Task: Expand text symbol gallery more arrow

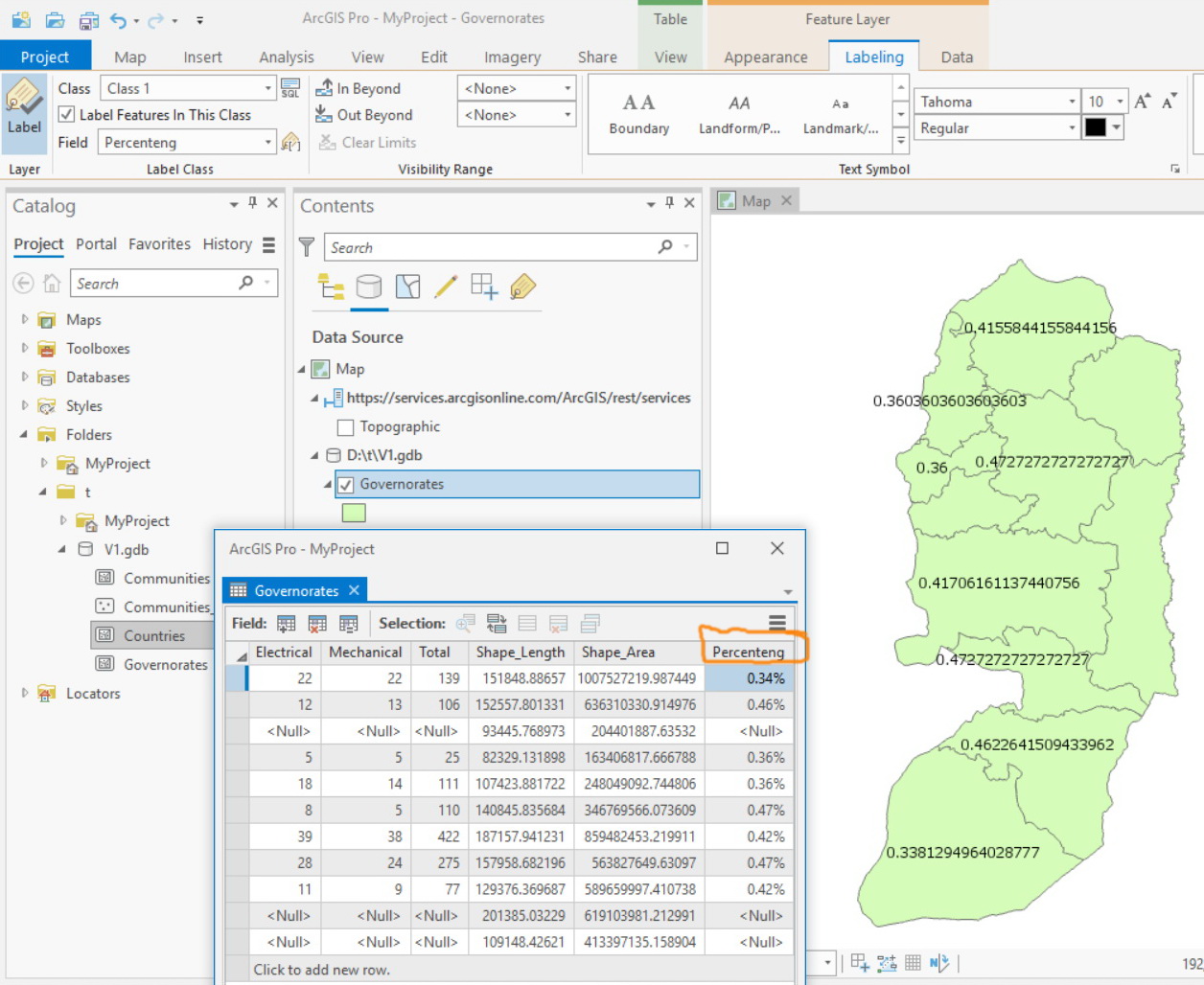Action: click(900, 142)
